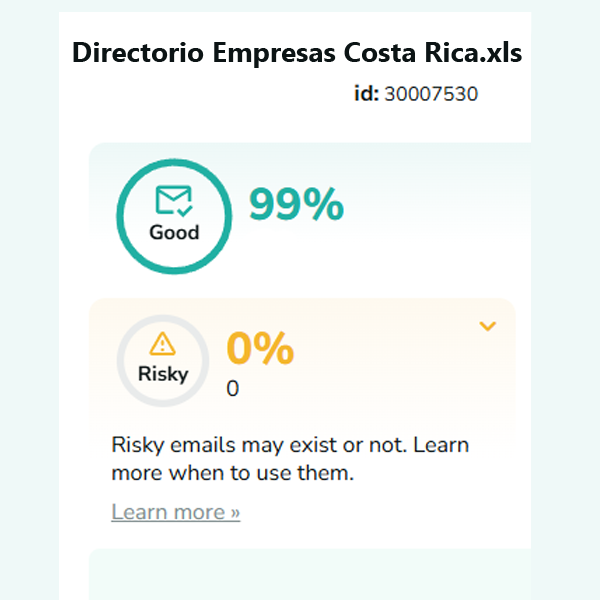Click the risky count 0 below the percentage
This screenshot has height=600, width=600.
tap(233, 389)
